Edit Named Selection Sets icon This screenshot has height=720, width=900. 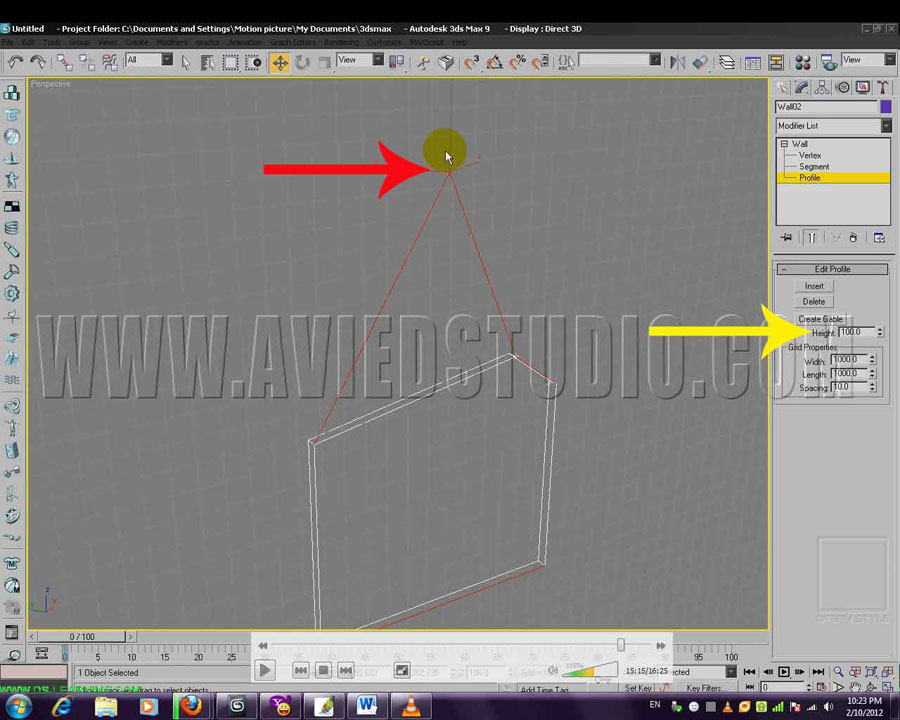pos(565,62)
